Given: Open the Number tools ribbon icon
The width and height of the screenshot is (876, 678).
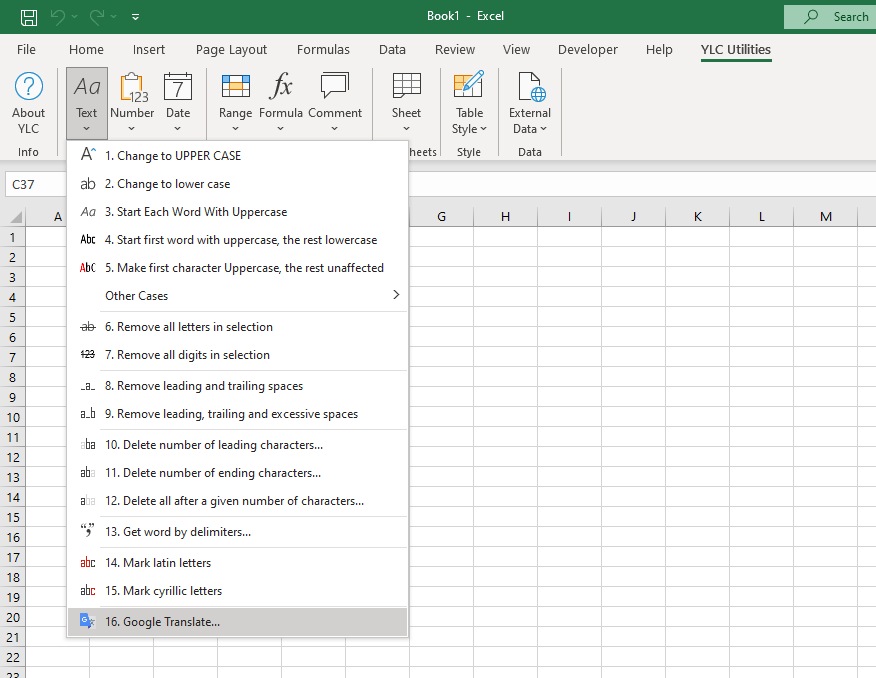Looking at the screenshot, I should tap(132, 89).
